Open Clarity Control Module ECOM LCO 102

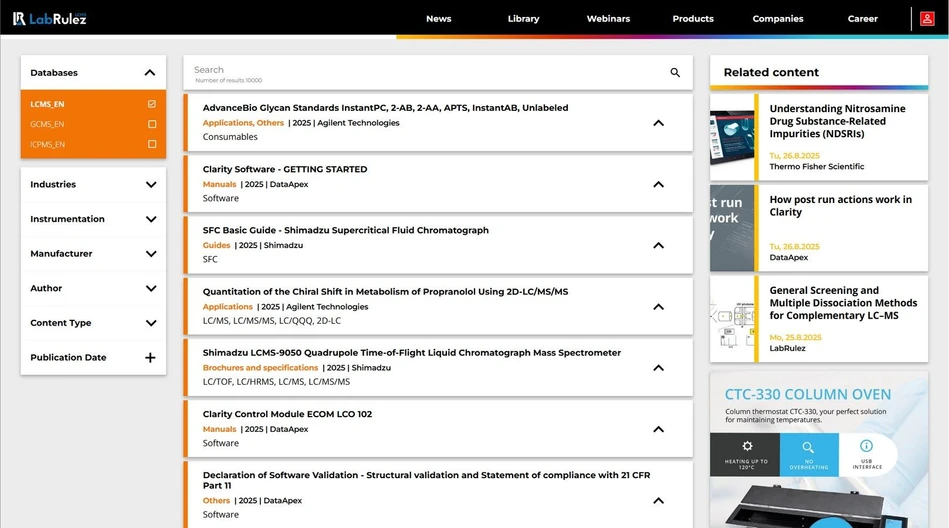point(287,414)
